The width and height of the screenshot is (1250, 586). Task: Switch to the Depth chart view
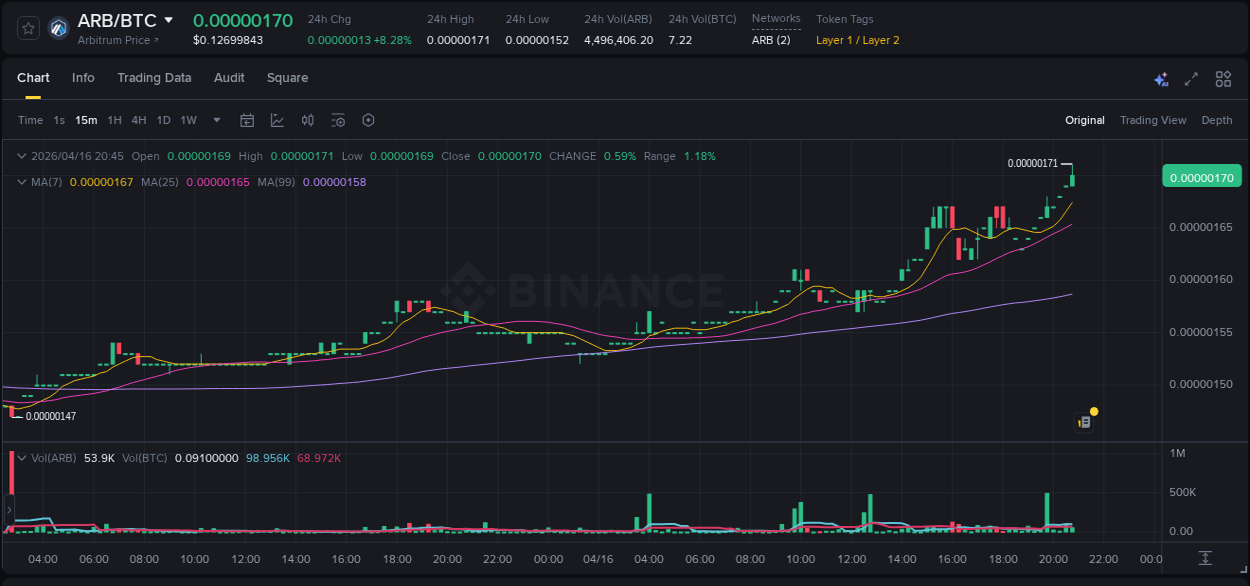[1217, 120]
